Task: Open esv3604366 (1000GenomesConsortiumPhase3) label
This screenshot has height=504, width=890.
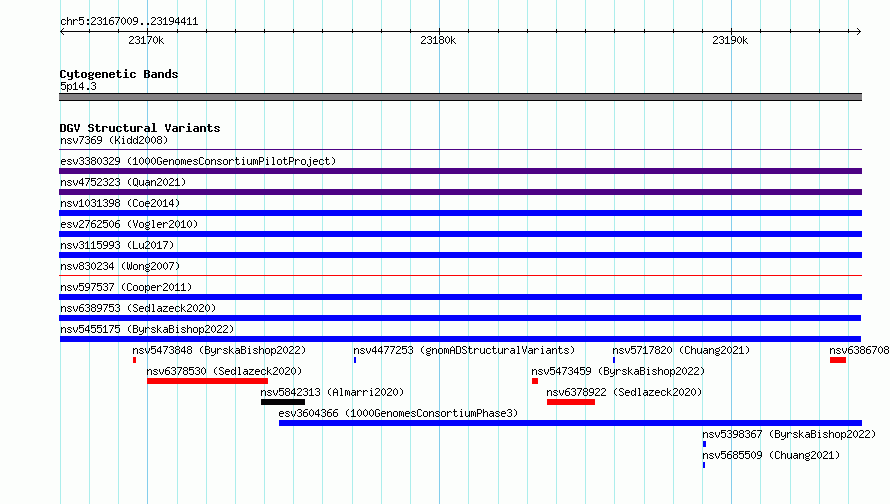Action: coord(398,413)
